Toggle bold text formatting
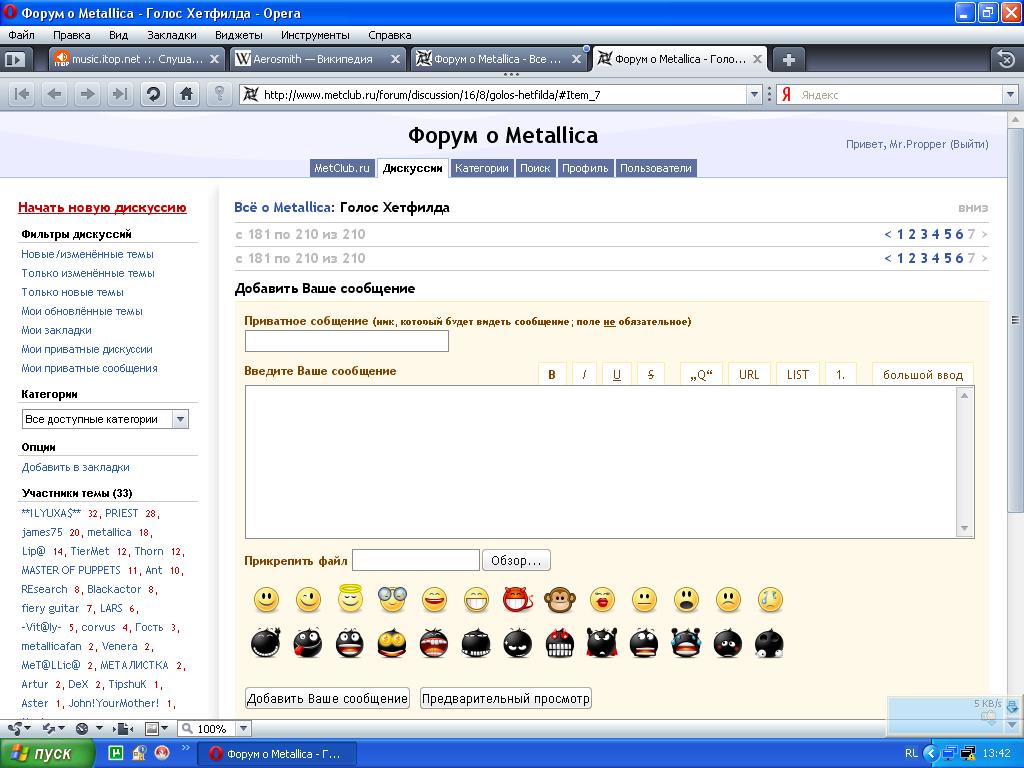Viewport: 1024px width, 768px height. coord(552,375)
